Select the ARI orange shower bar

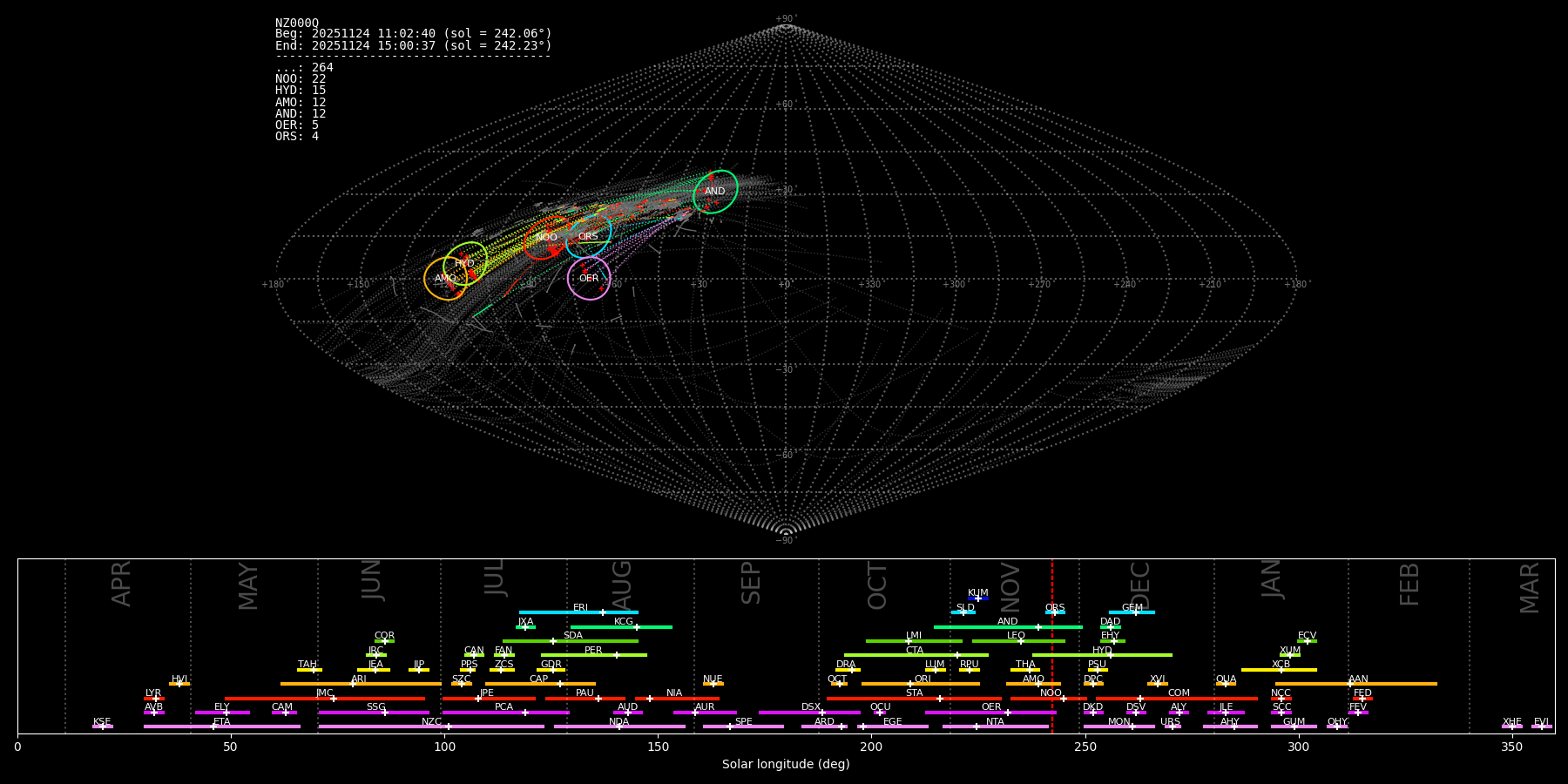tap(361, 684)
